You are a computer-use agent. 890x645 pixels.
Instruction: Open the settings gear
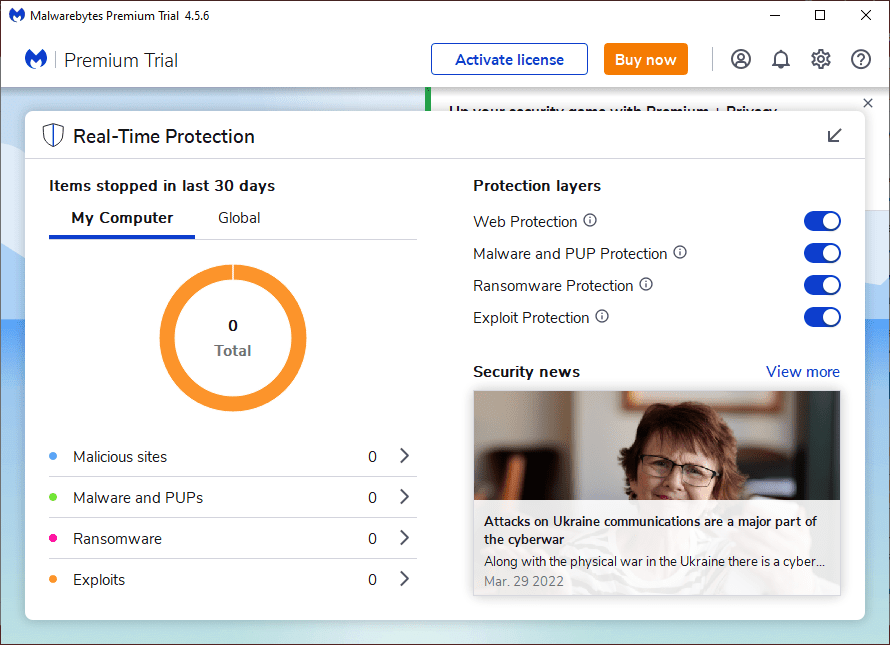[x=821, y=59]
